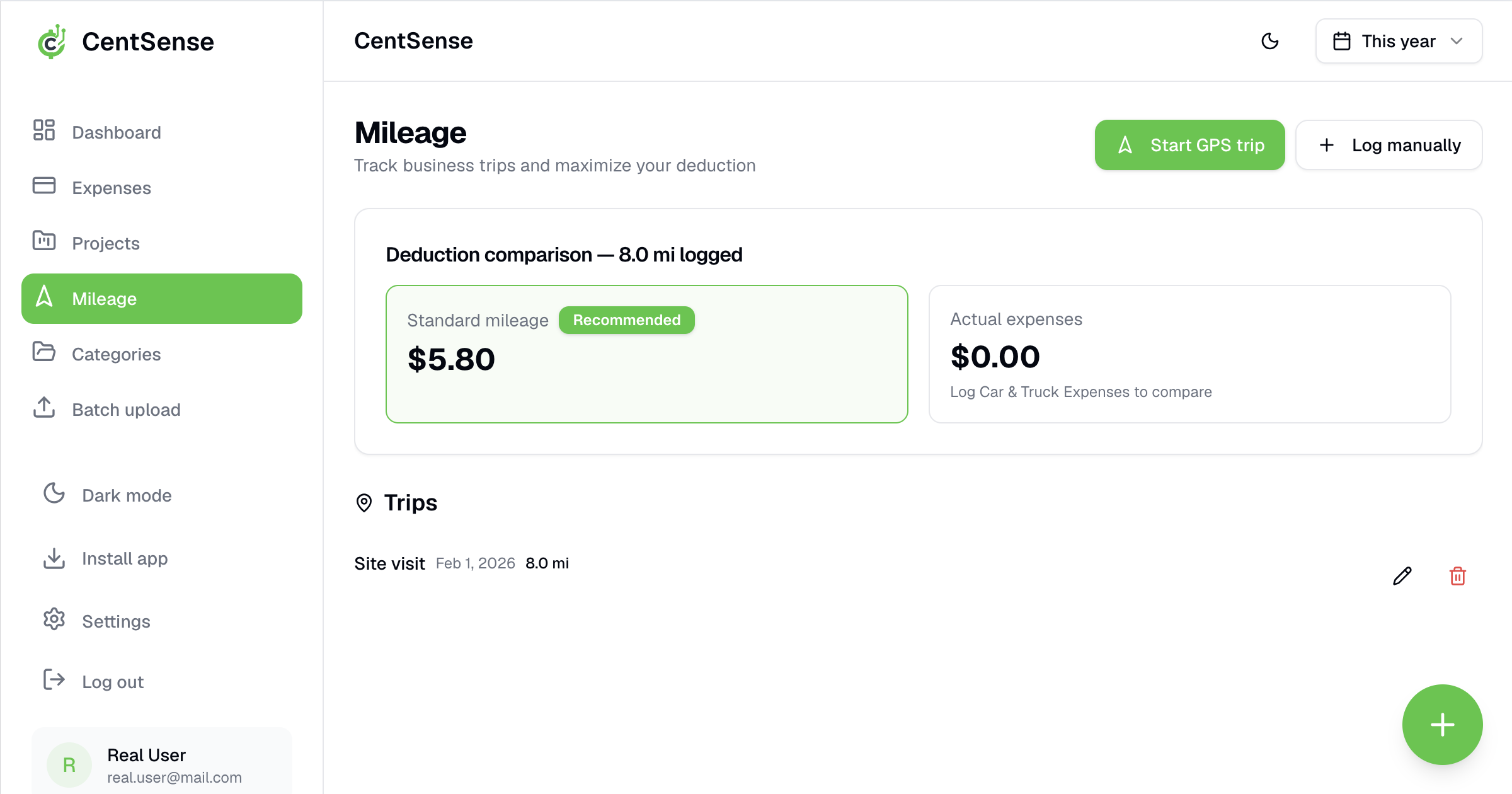Delete the Site visit trip with trash icon

point(1458,576)
